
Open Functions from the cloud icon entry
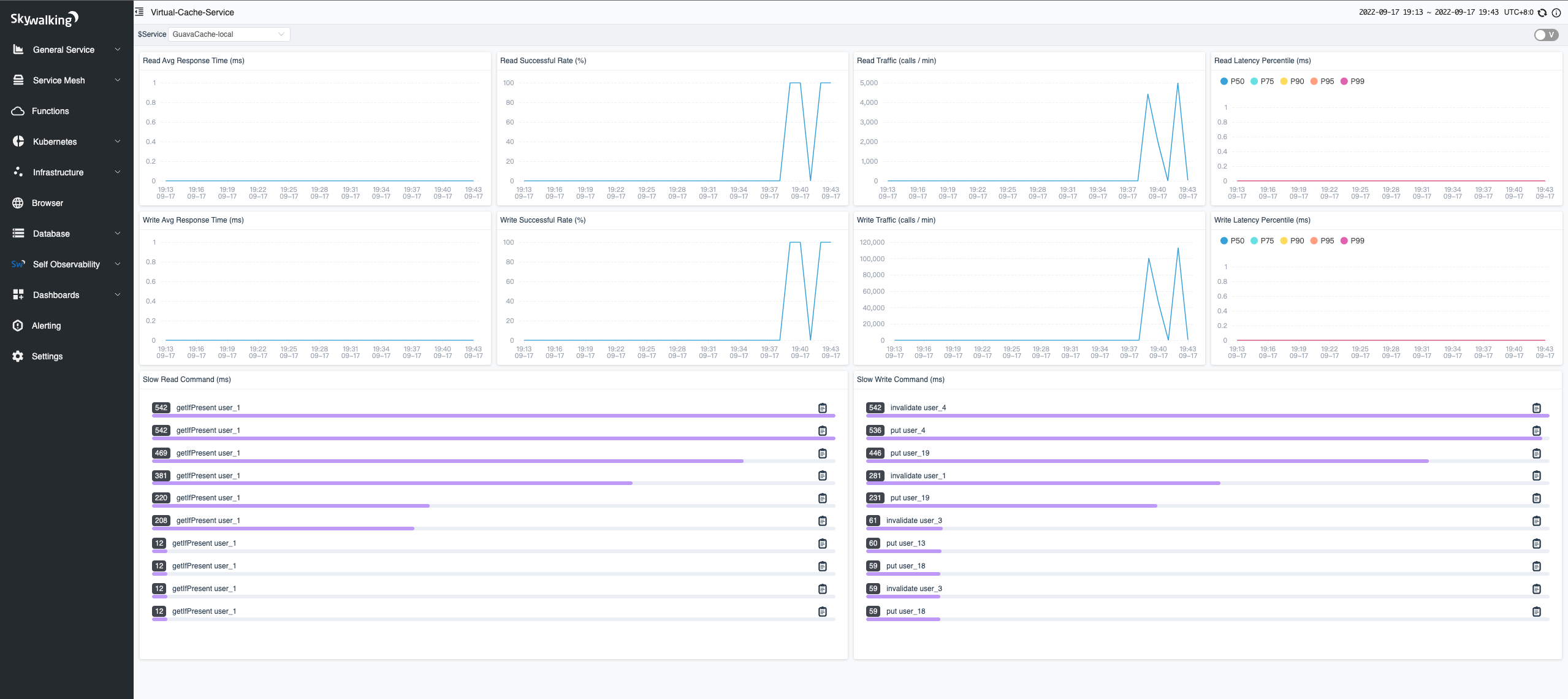[x=50, y=111]
